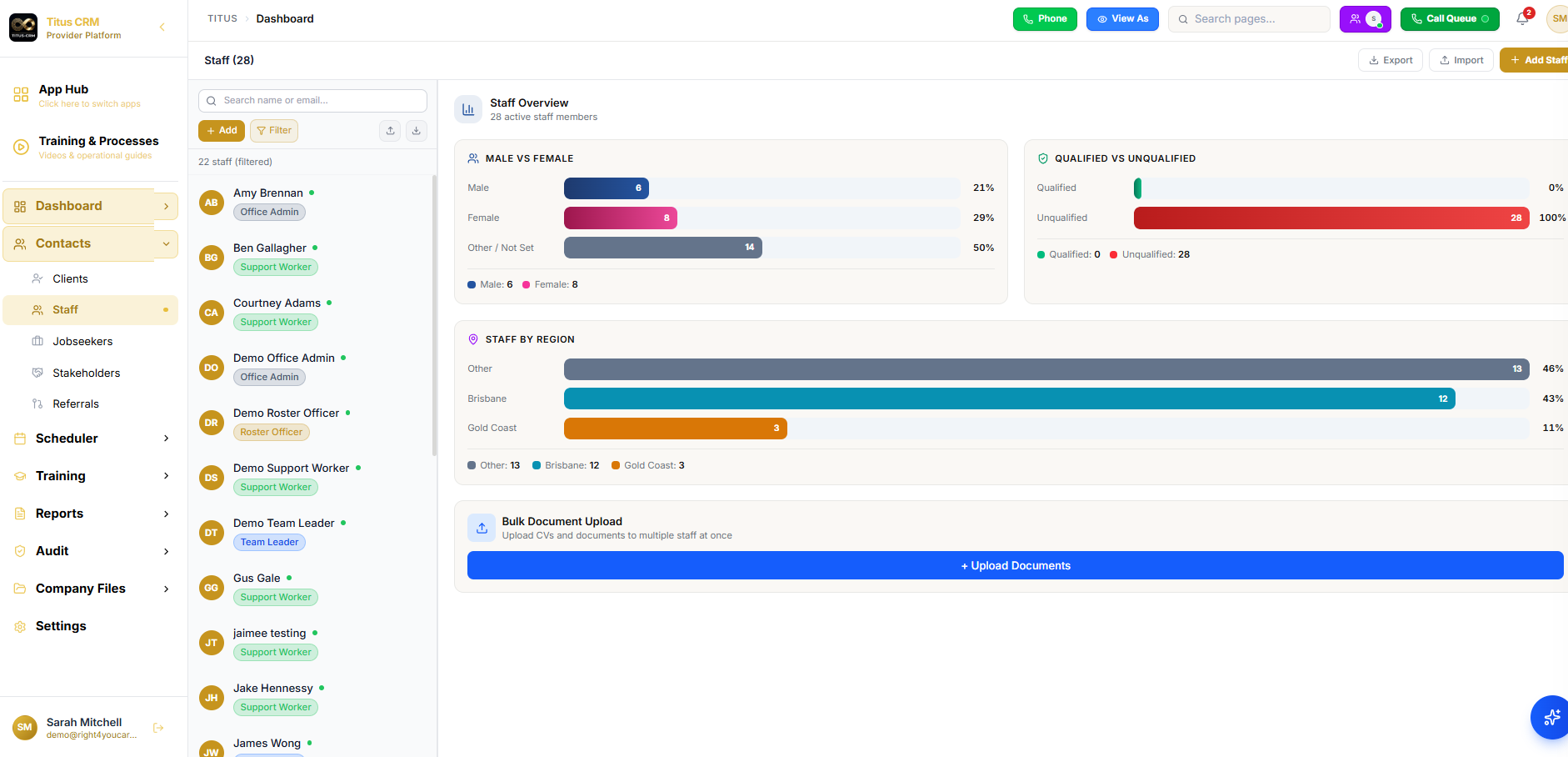
Task: Select Jake Hennessy in the staff list
Action: coord(312,698)
